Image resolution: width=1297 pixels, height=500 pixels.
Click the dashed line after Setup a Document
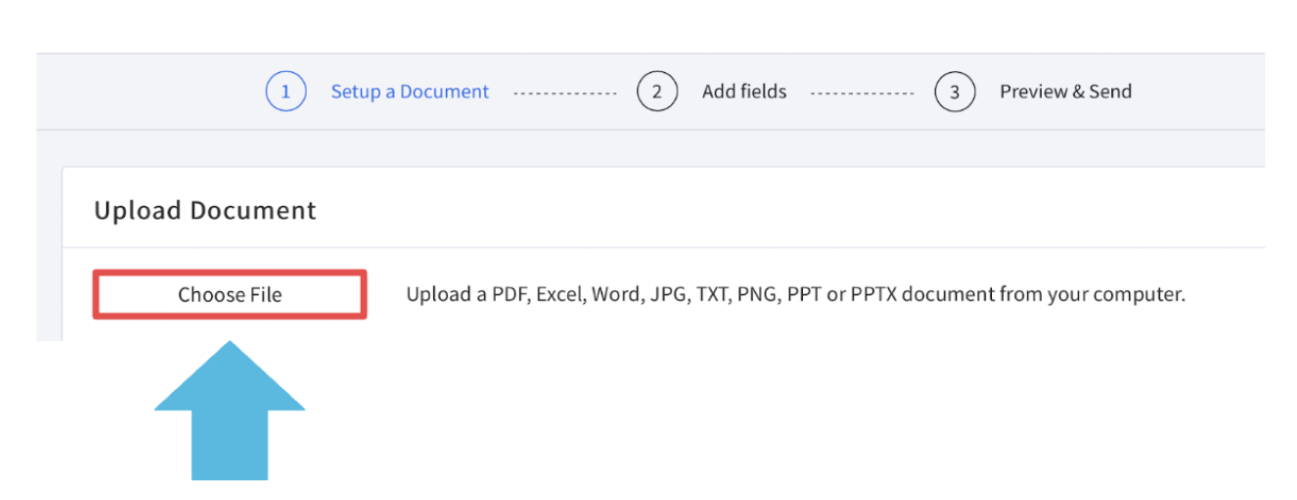[x=565, y=93]
